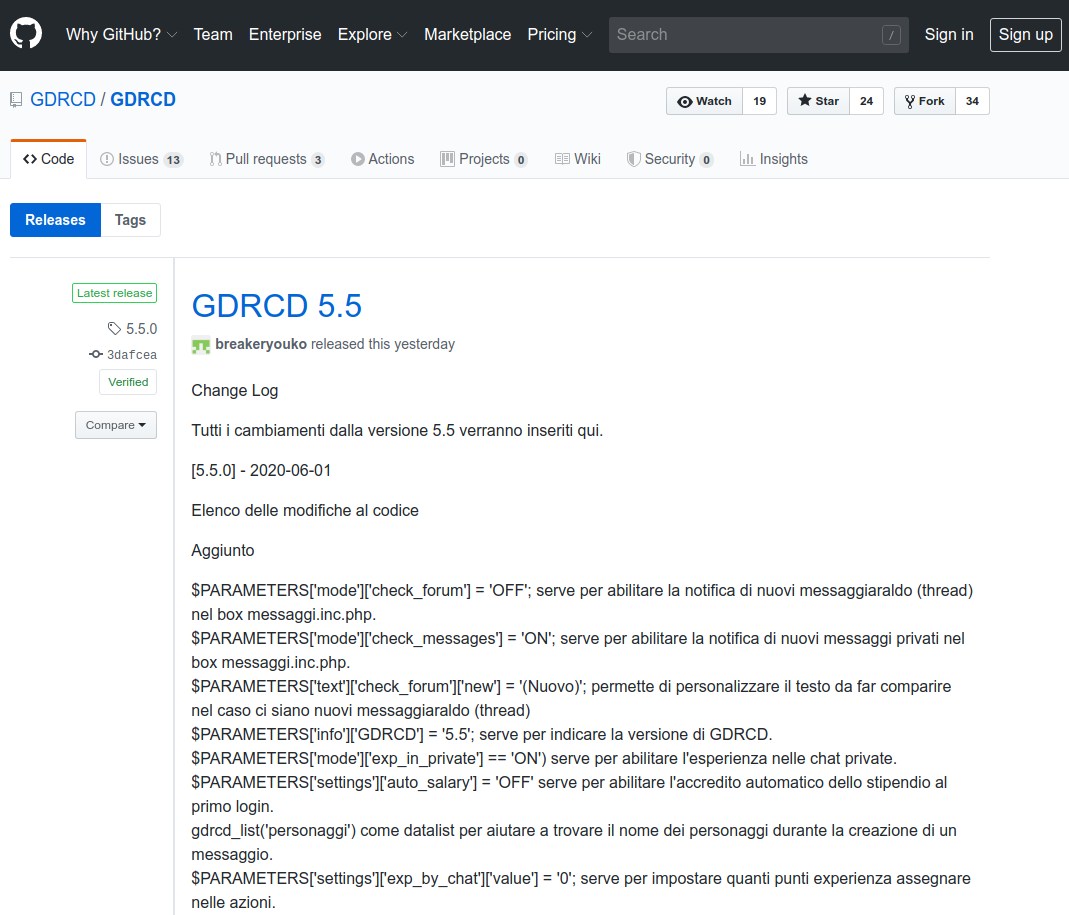
Task: Open breakeryouko's profile link
Action: 261,344
